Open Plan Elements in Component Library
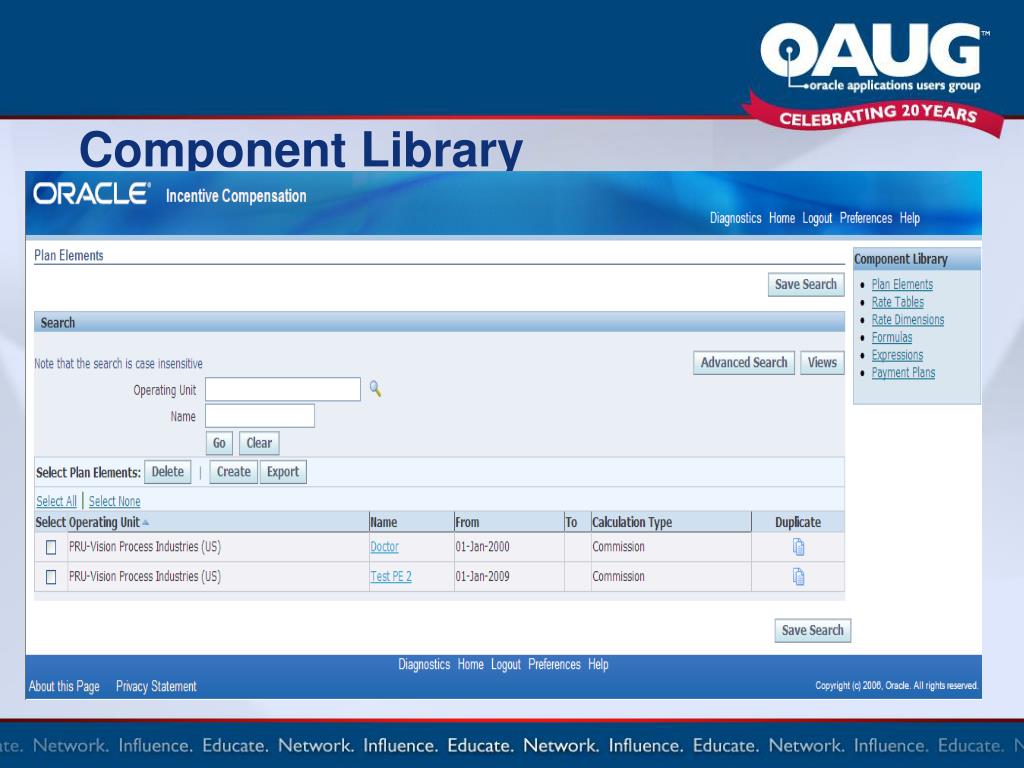 tap(902, 284)
